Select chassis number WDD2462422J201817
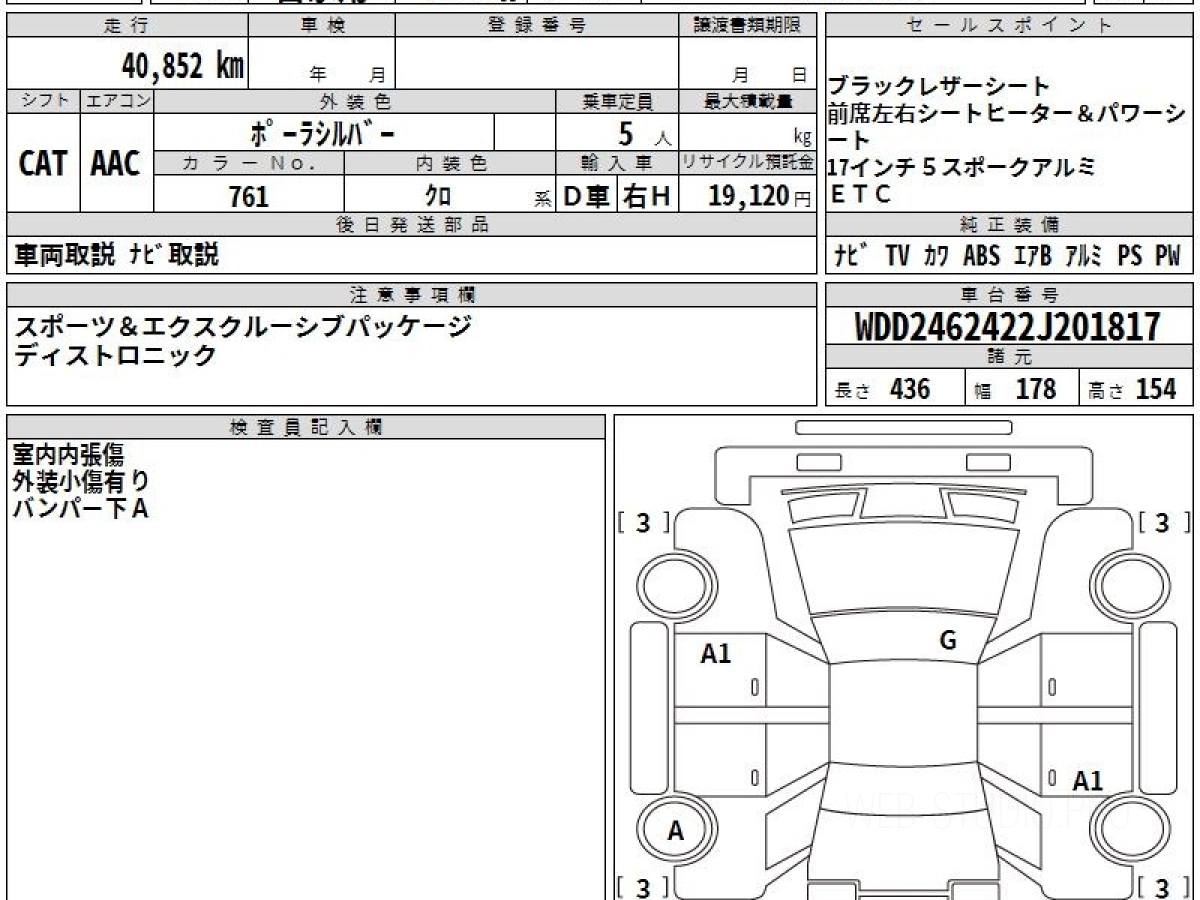Screen dimensions: 1200x900 (x=1008, y=327)
